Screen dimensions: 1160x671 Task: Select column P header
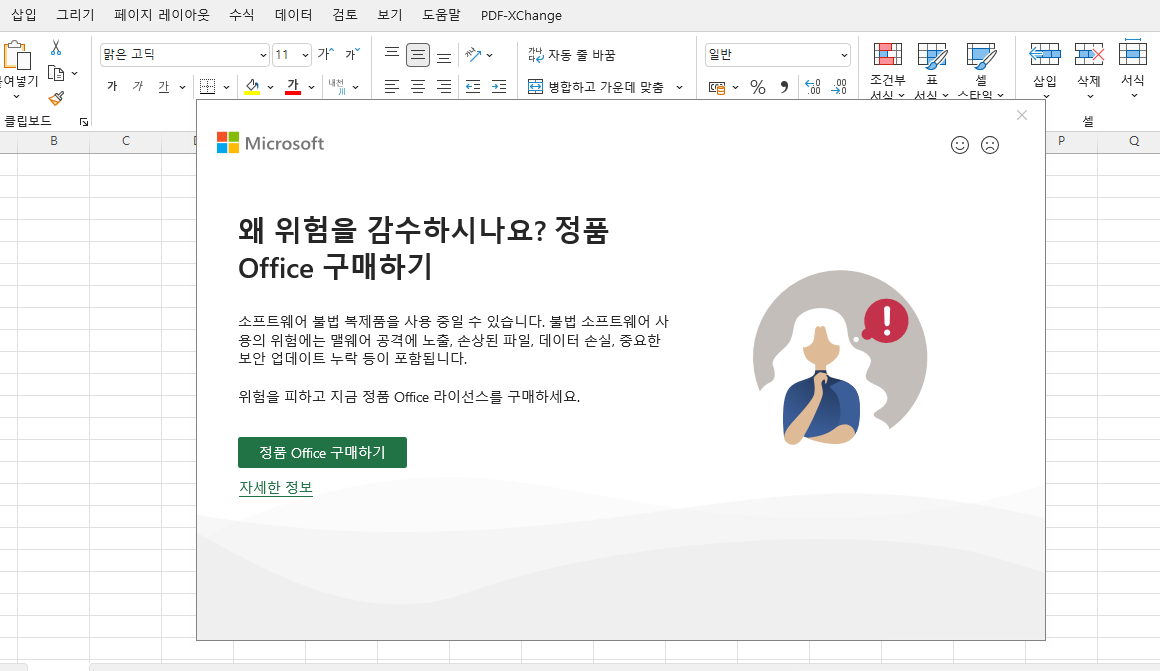(1062, 141)
